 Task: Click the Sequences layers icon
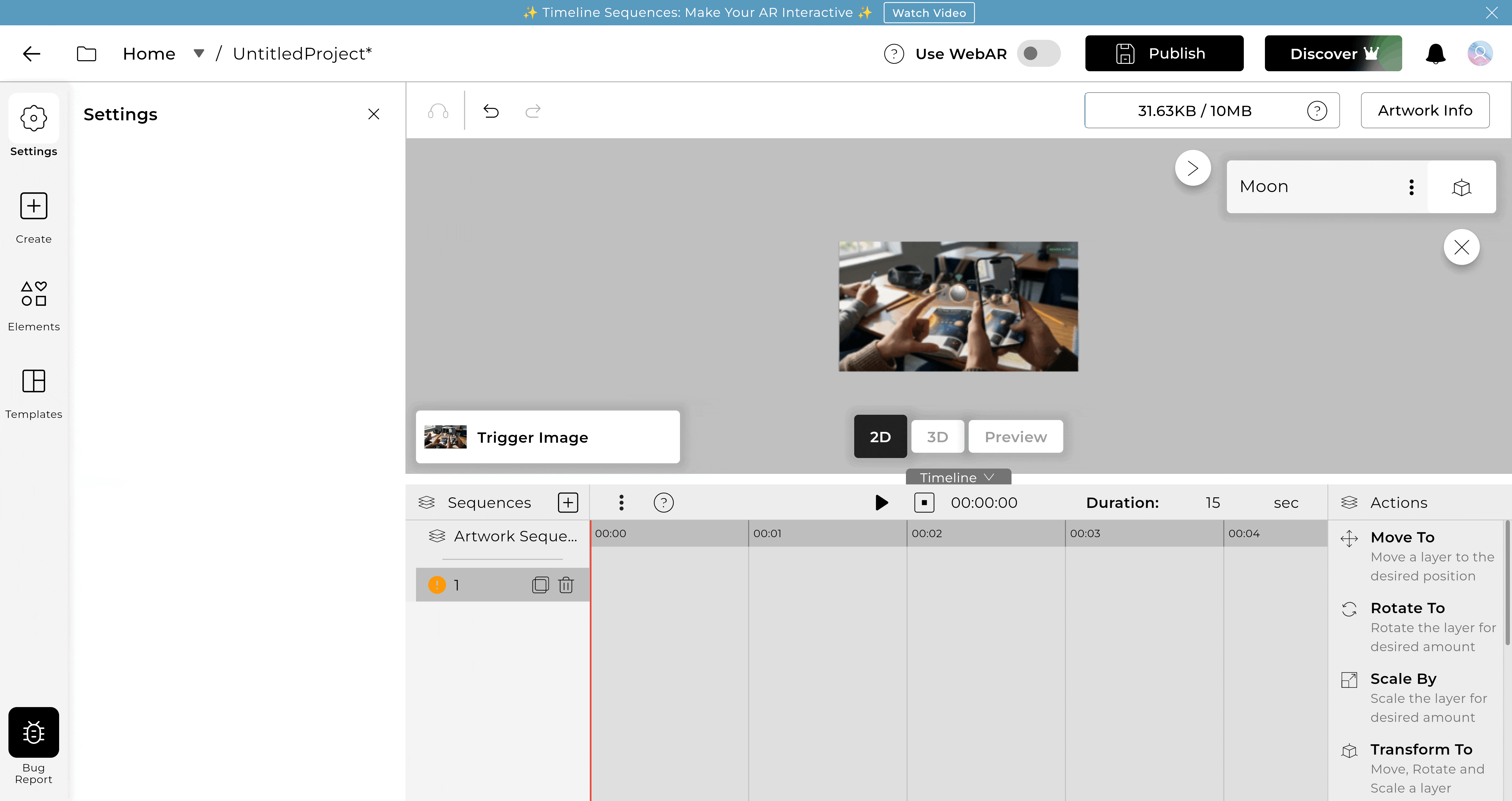click(427, 502)
